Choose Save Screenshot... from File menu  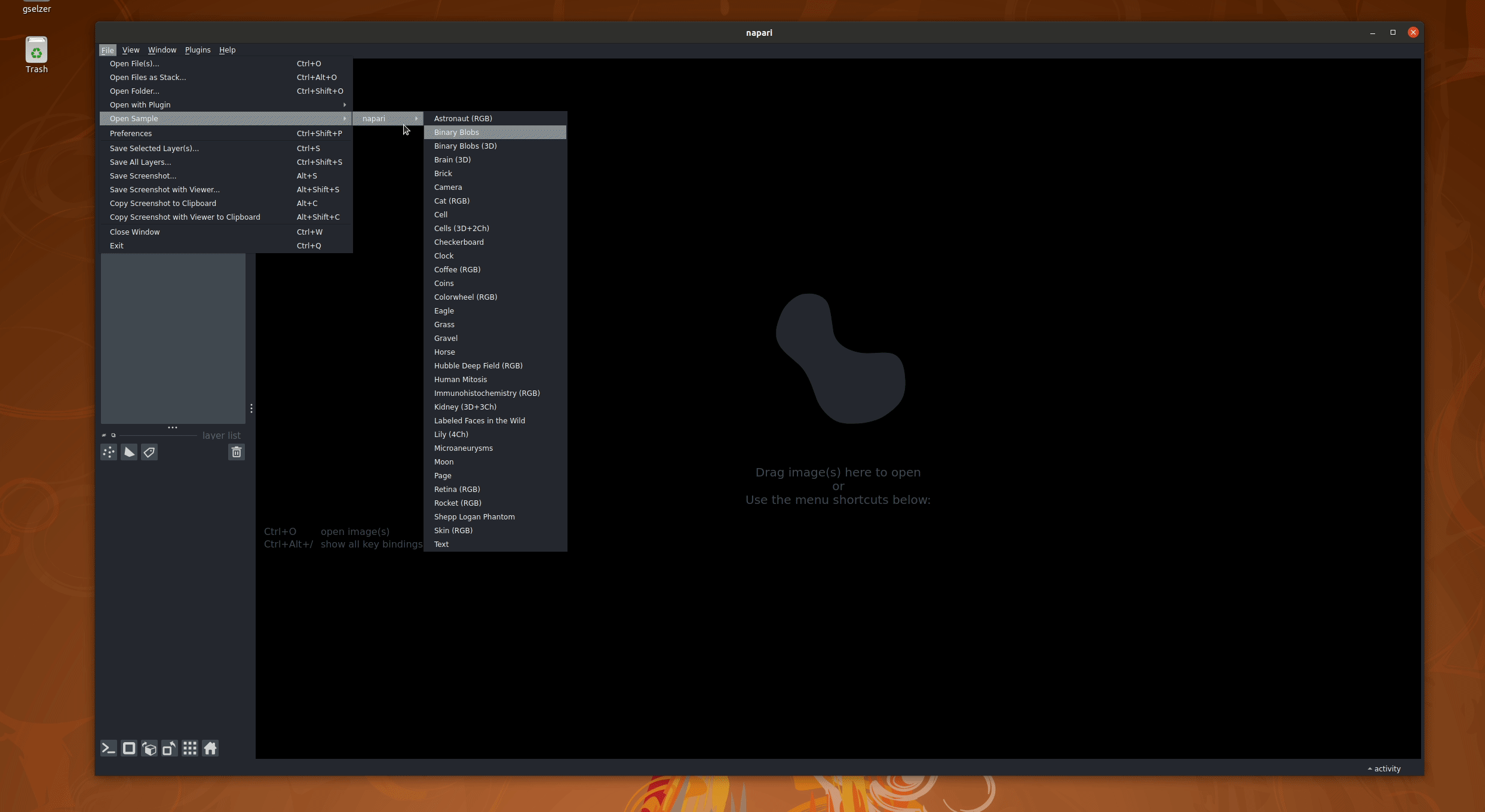pos(143,176)
